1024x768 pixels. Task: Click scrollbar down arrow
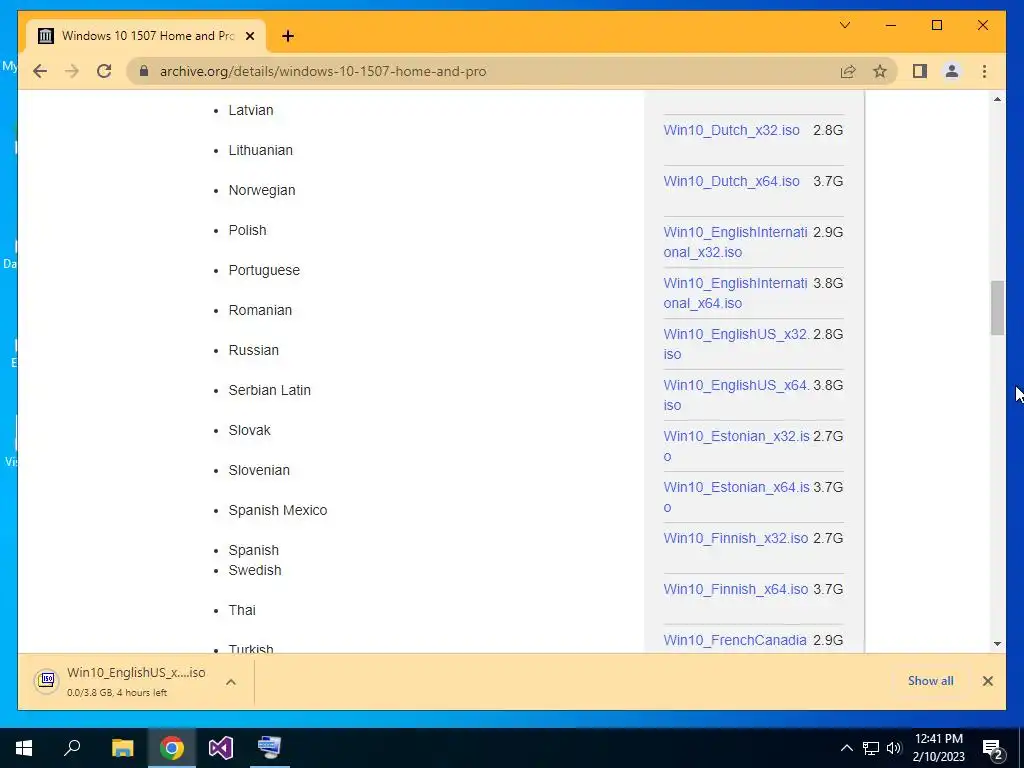tap(997, 643)
